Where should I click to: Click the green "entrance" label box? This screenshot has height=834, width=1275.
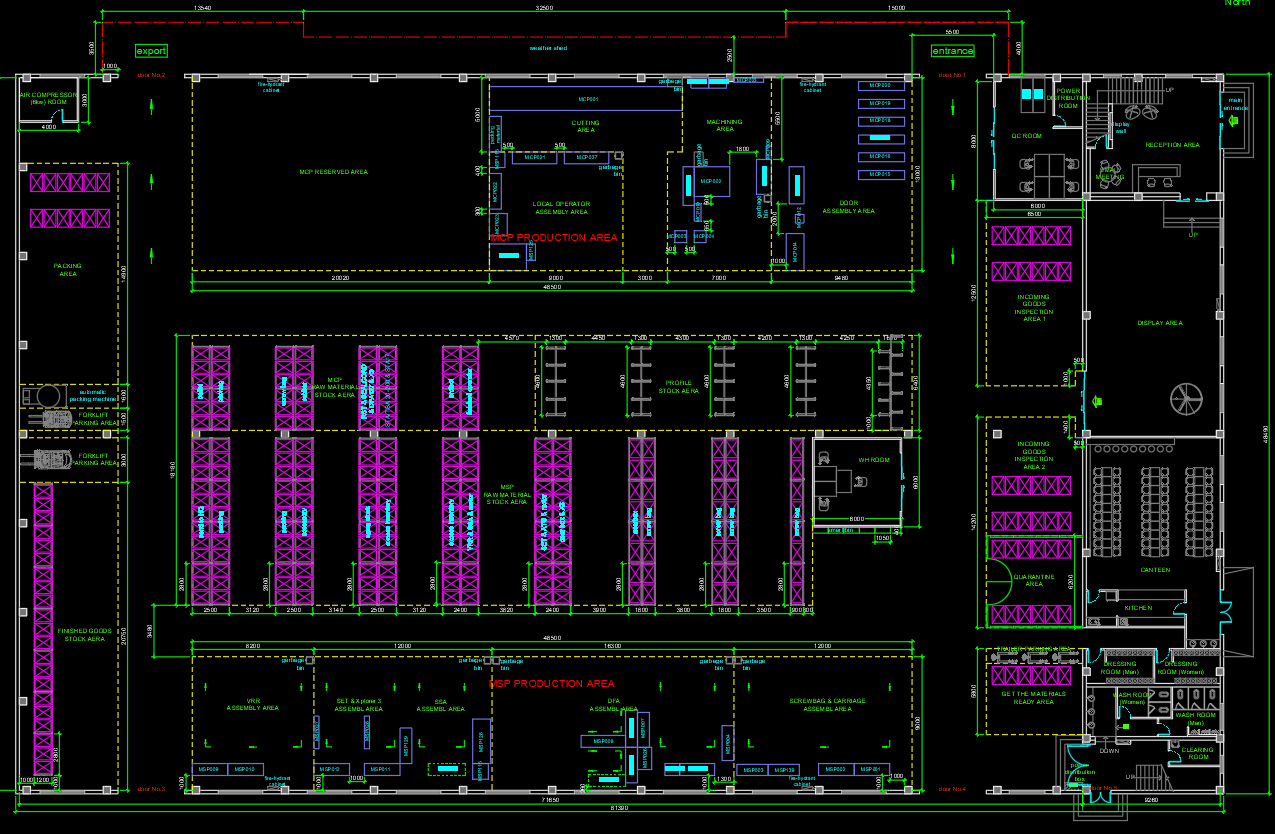[952, 51]
